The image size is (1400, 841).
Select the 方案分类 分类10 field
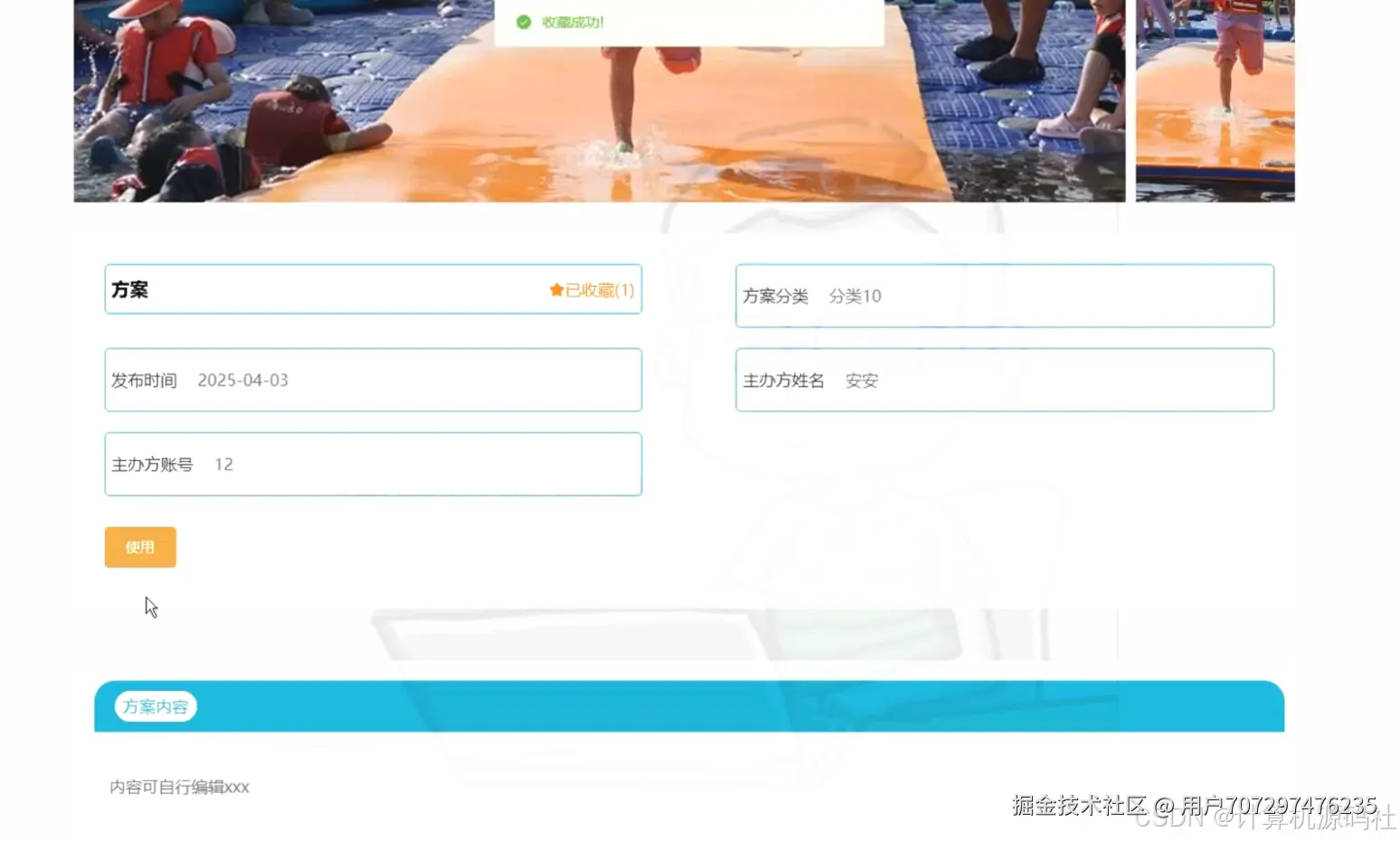tap(1004, 296)
